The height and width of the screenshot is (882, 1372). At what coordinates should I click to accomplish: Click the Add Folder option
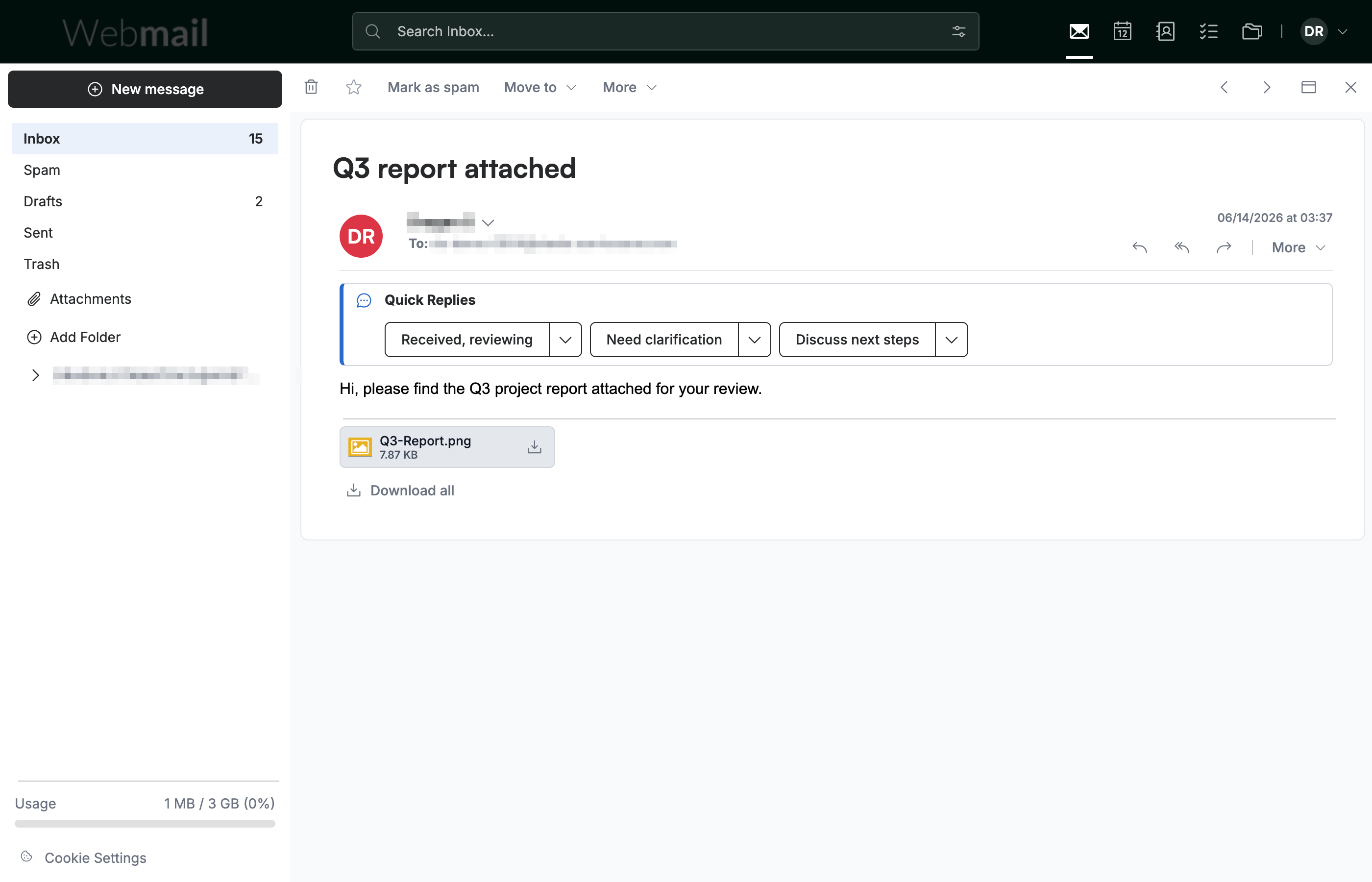click(x=74, y=337)
